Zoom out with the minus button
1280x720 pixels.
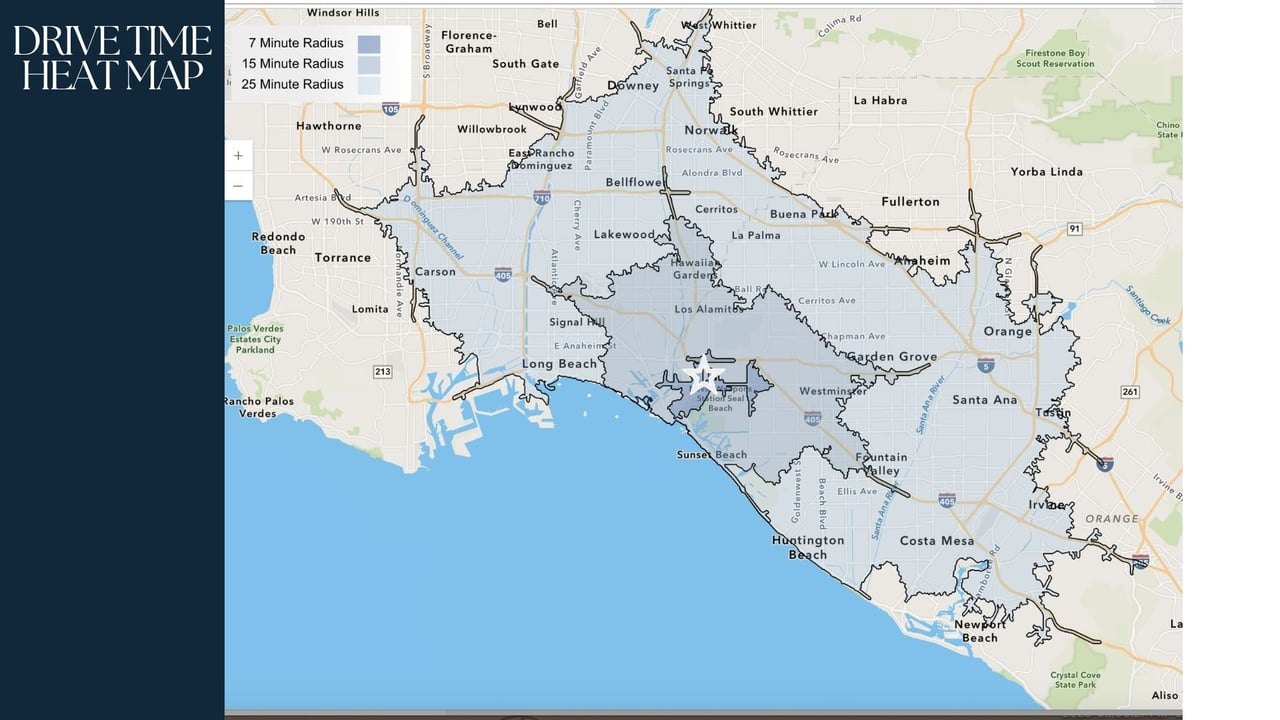(x=238, y=186)
